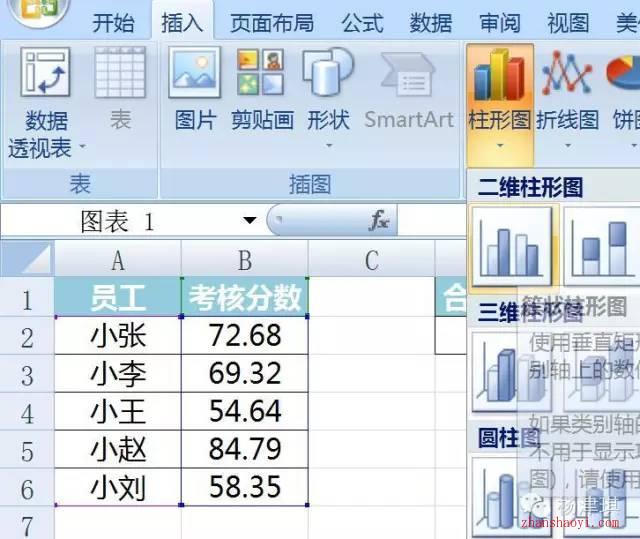Select the cell containing 小李
This screenshot has height=539, width=640.
118,374
